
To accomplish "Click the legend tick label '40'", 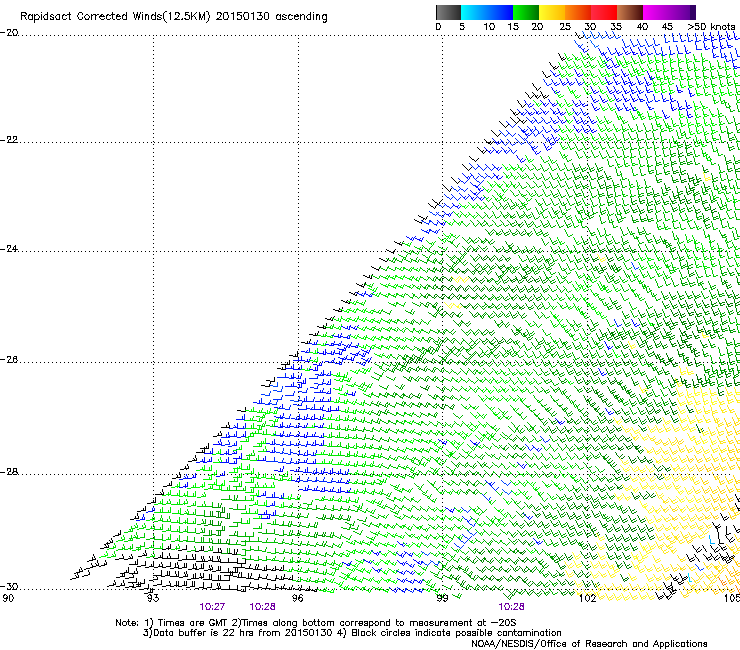I will tap(642, 27).
